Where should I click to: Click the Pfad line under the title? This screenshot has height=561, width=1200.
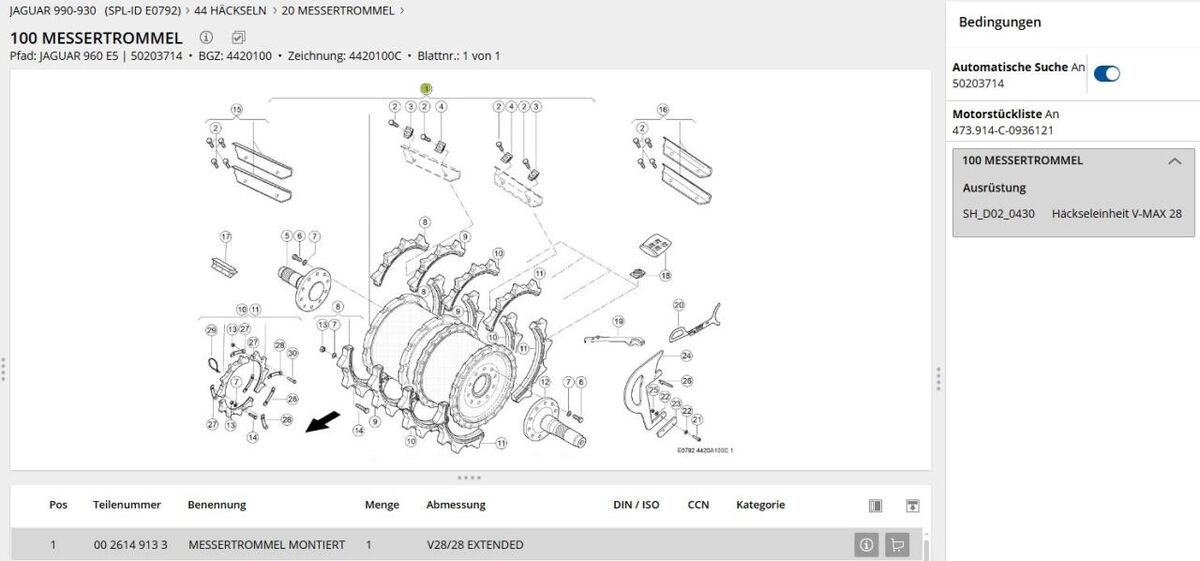tap(255, 56)
